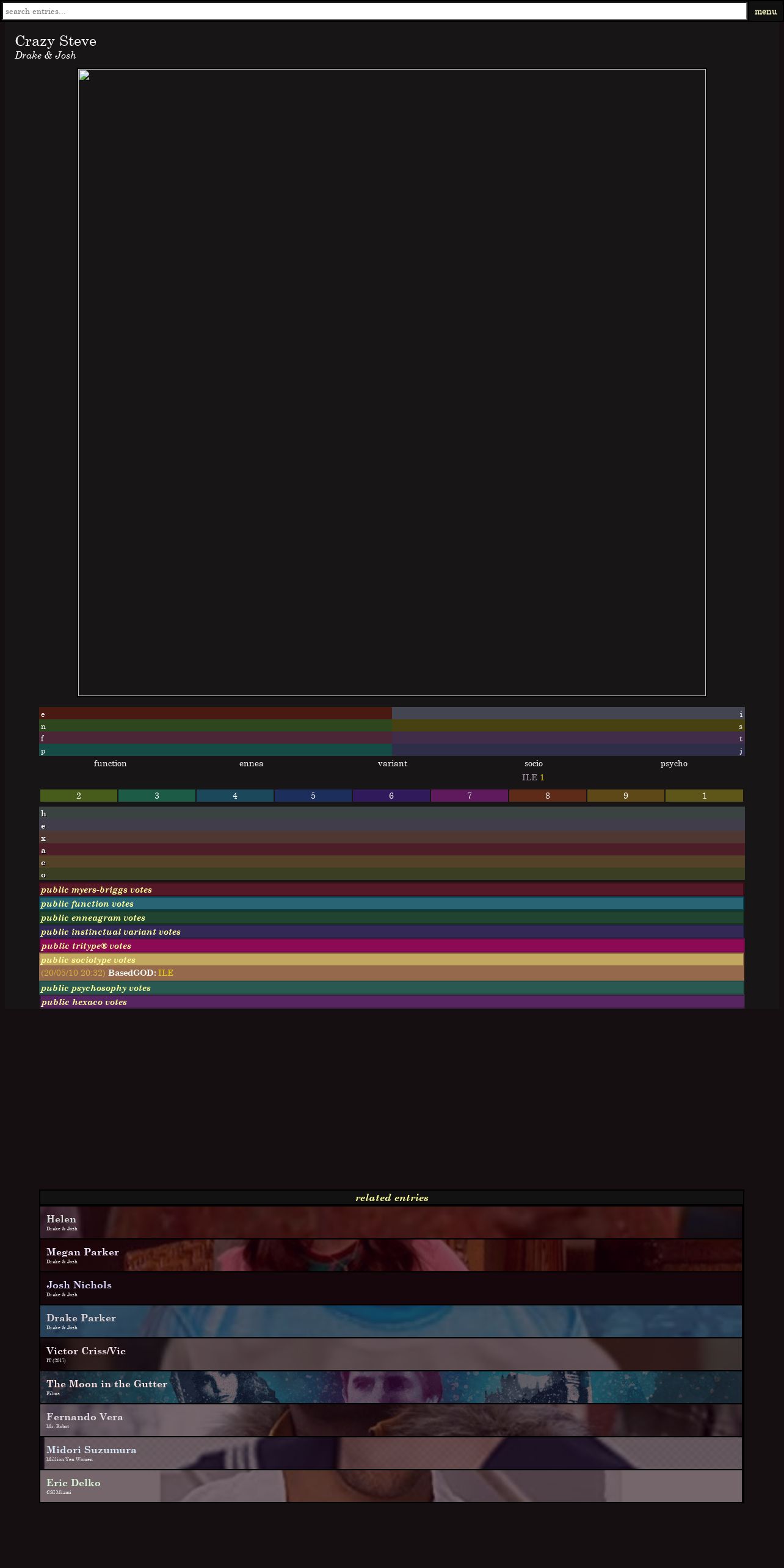Open the Helen related entry

(391, 1222)
